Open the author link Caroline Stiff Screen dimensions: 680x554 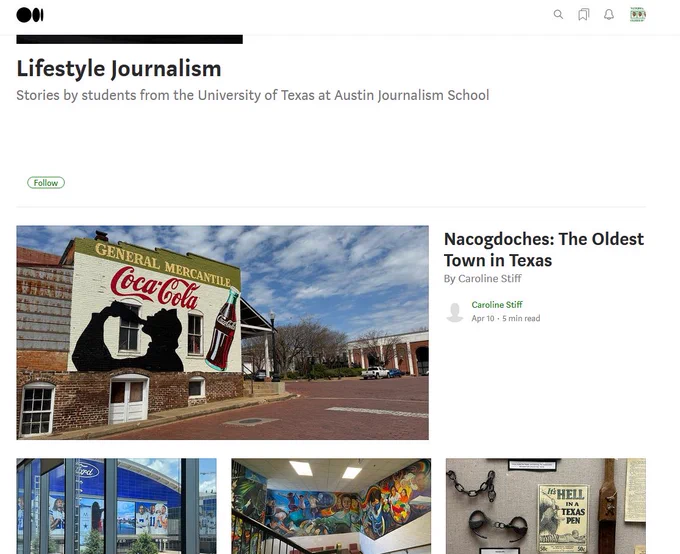pyautogui.click(x=497, y=305)
